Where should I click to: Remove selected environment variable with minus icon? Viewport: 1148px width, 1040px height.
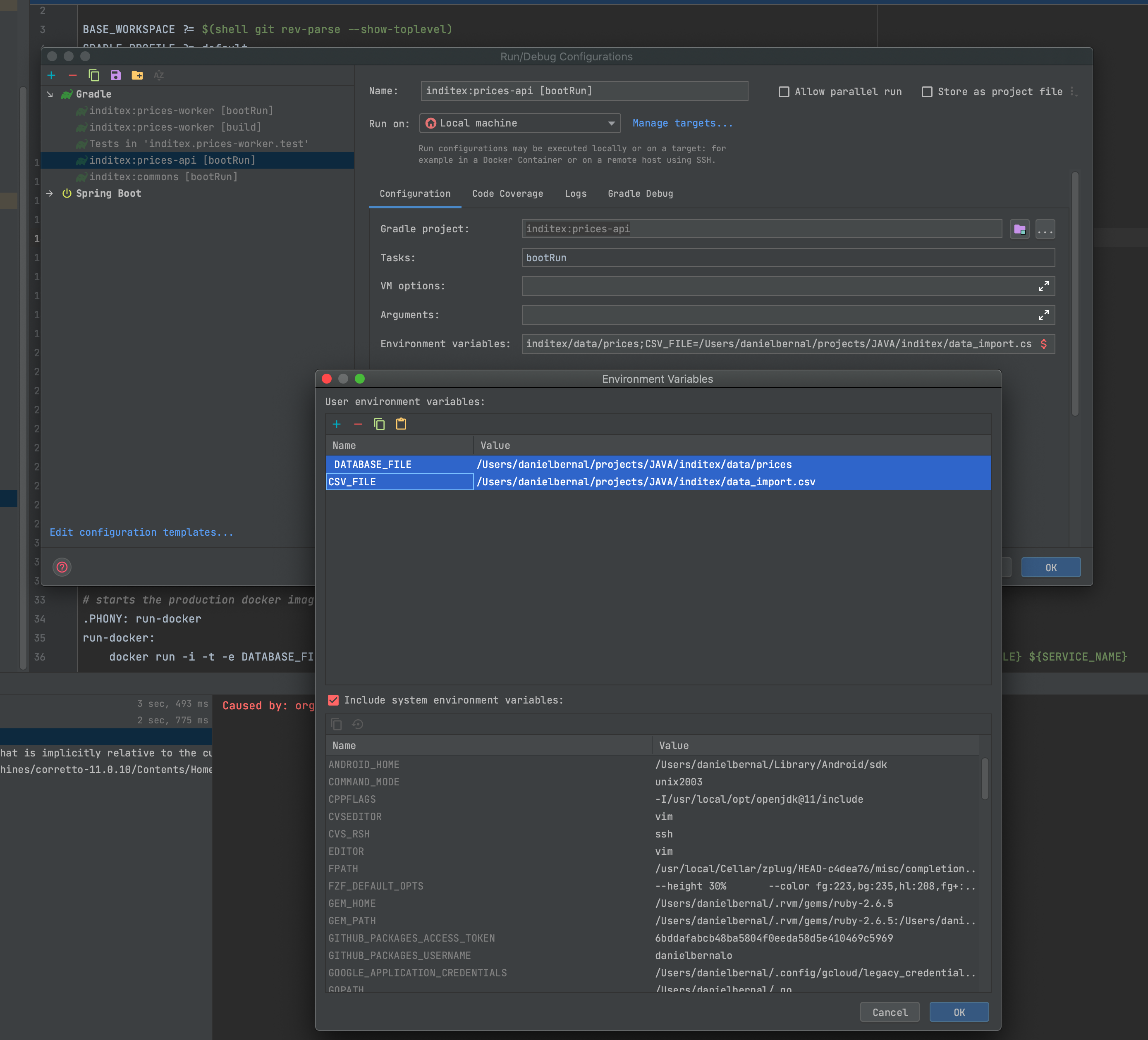point(358,424)
